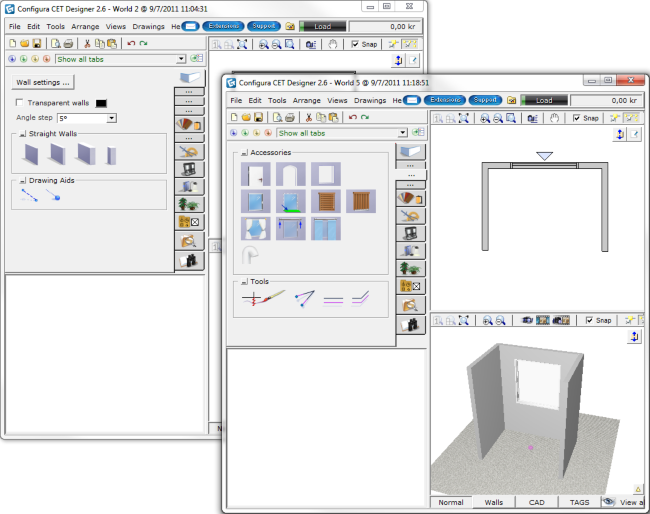The height and width of the screenshot is (514, 650).
Task: Select the glass window accessory
Action: click(255, 201)
